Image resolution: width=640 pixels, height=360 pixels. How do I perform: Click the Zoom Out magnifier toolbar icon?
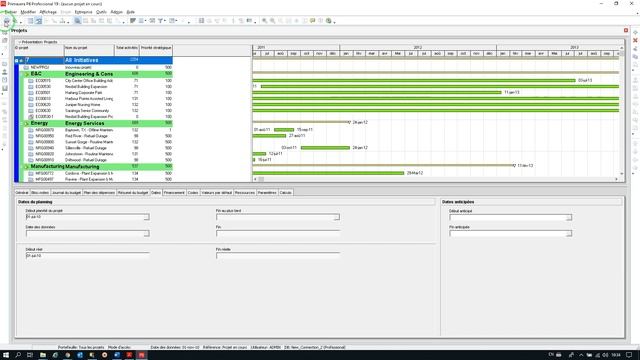click(x=272, y=21)
